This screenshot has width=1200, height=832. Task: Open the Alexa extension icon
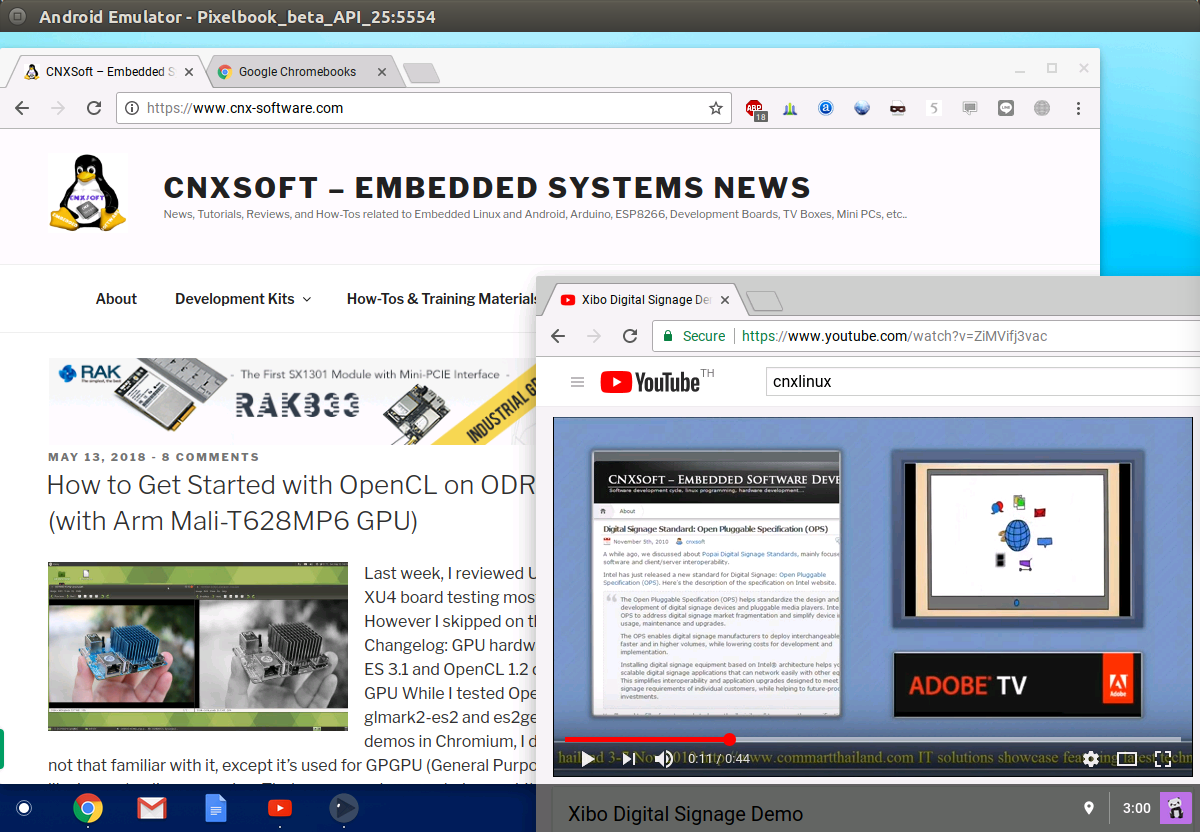(826, 108)
